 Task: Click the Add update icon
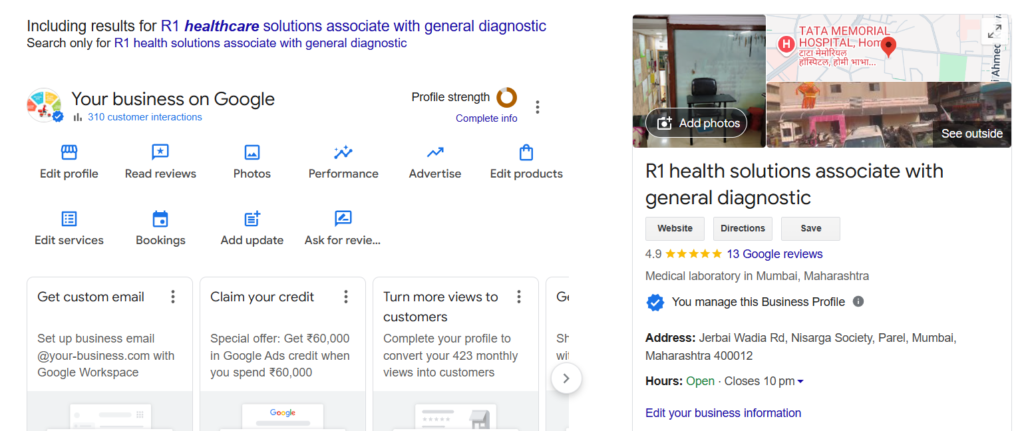(252, 219)
